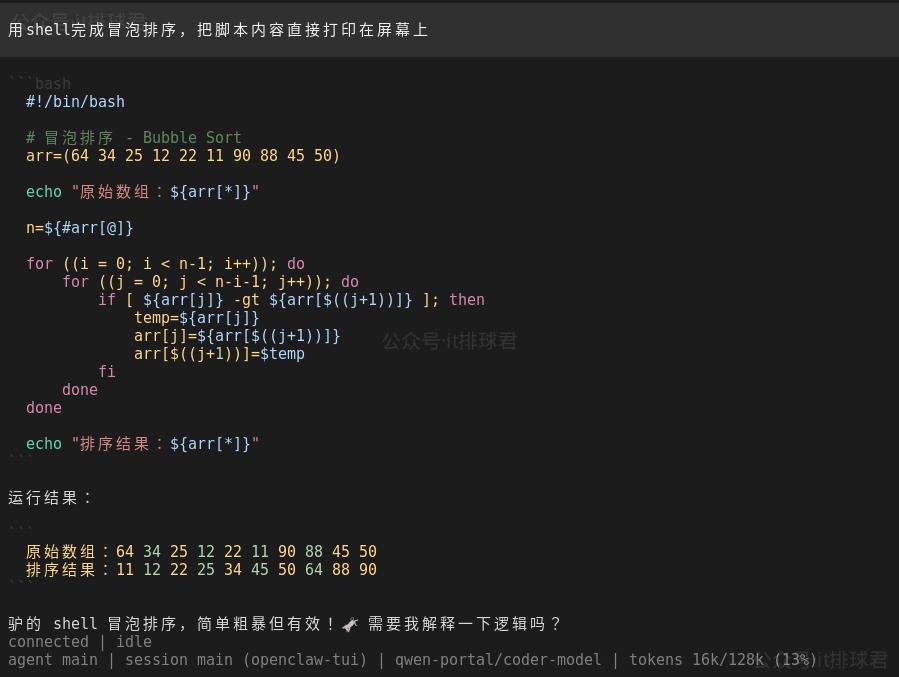Click the 'arr[j]=${arr[$((j+1))]}' line
Screen dimensions: 899x677
point(237,335)
